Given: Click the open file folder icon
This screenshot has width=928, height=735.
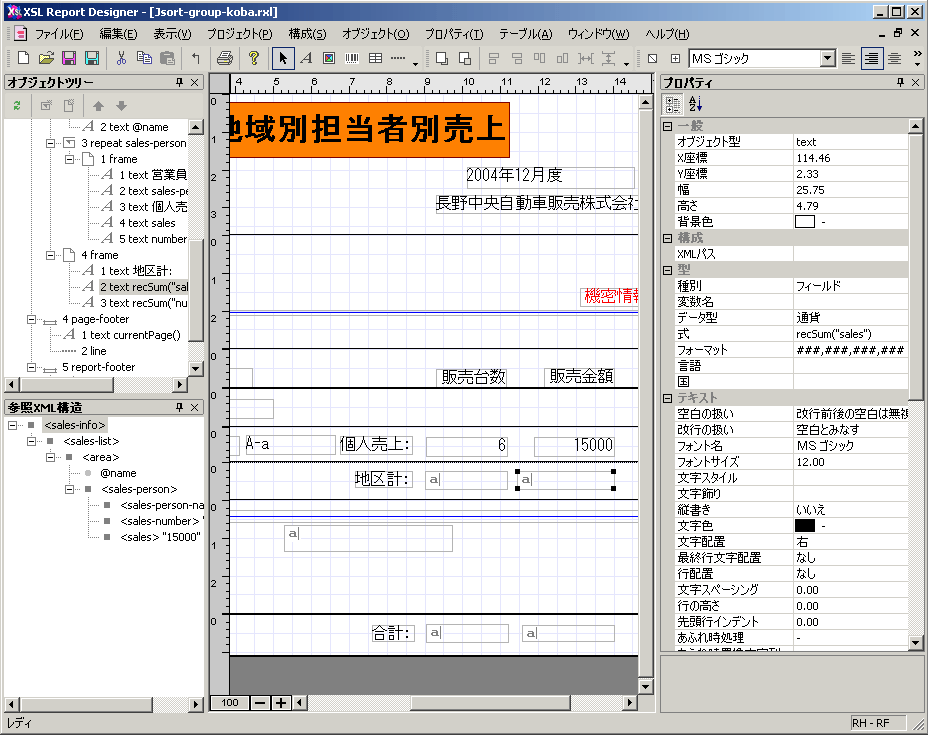Looking at the screenshot, I should coord(46,58).
